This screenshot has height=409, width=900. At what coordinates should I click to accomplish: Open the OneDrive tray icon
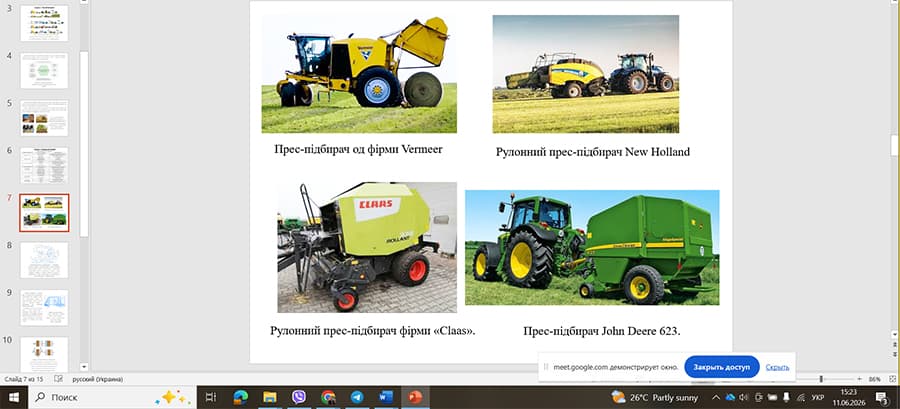(x=730, y=397)
